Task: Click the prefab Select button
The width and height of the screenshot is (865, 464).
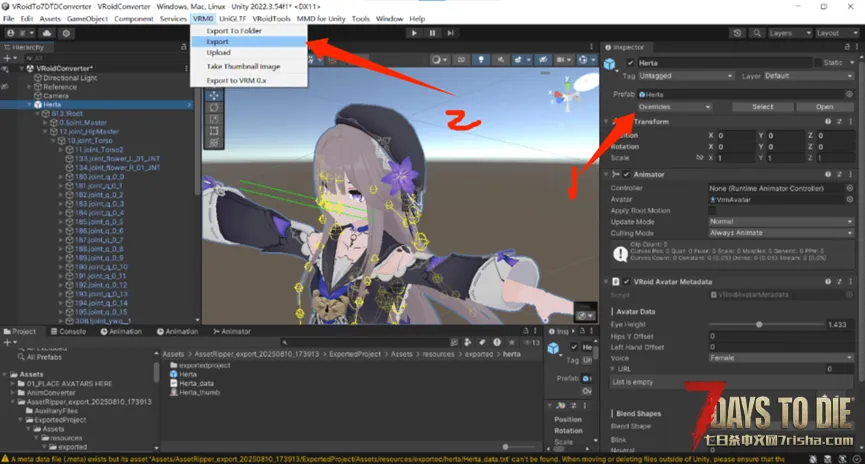Action: coord(762,107)
